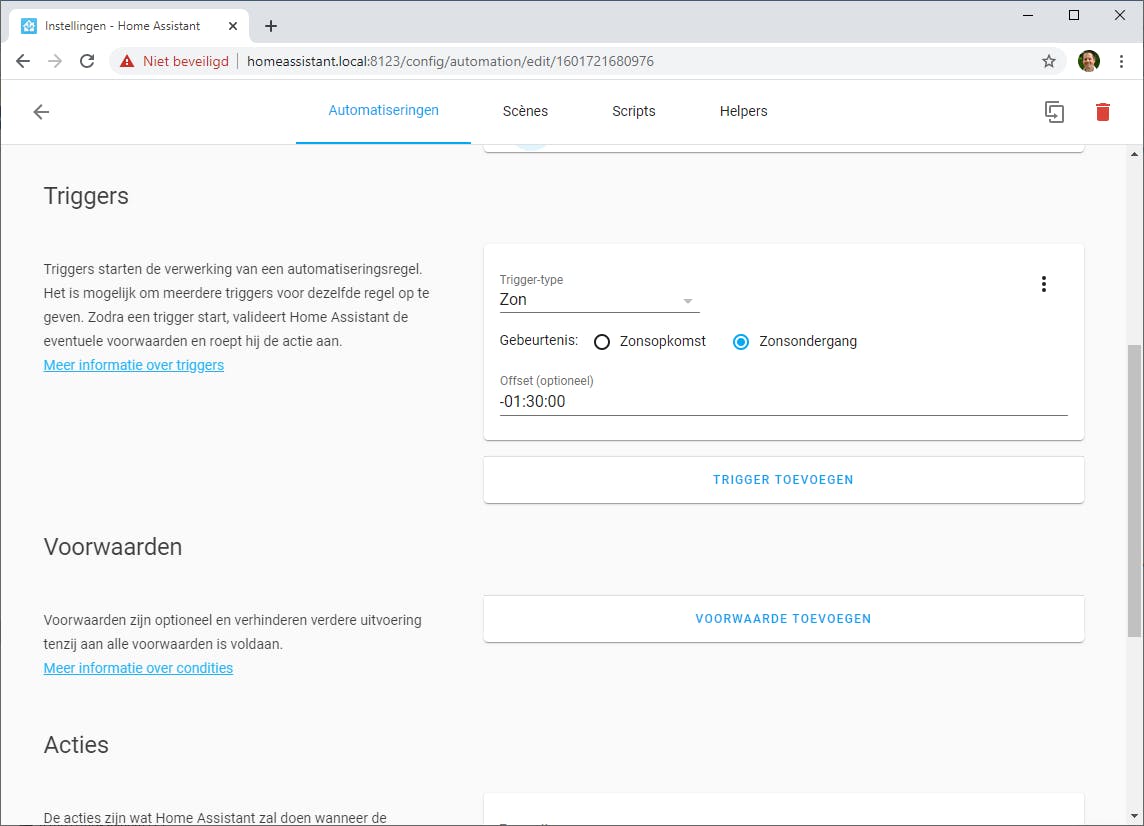Screen dimensions: 1144x826
Task: Switch to the Scripts tab
Action: click(x=633, y=111)
